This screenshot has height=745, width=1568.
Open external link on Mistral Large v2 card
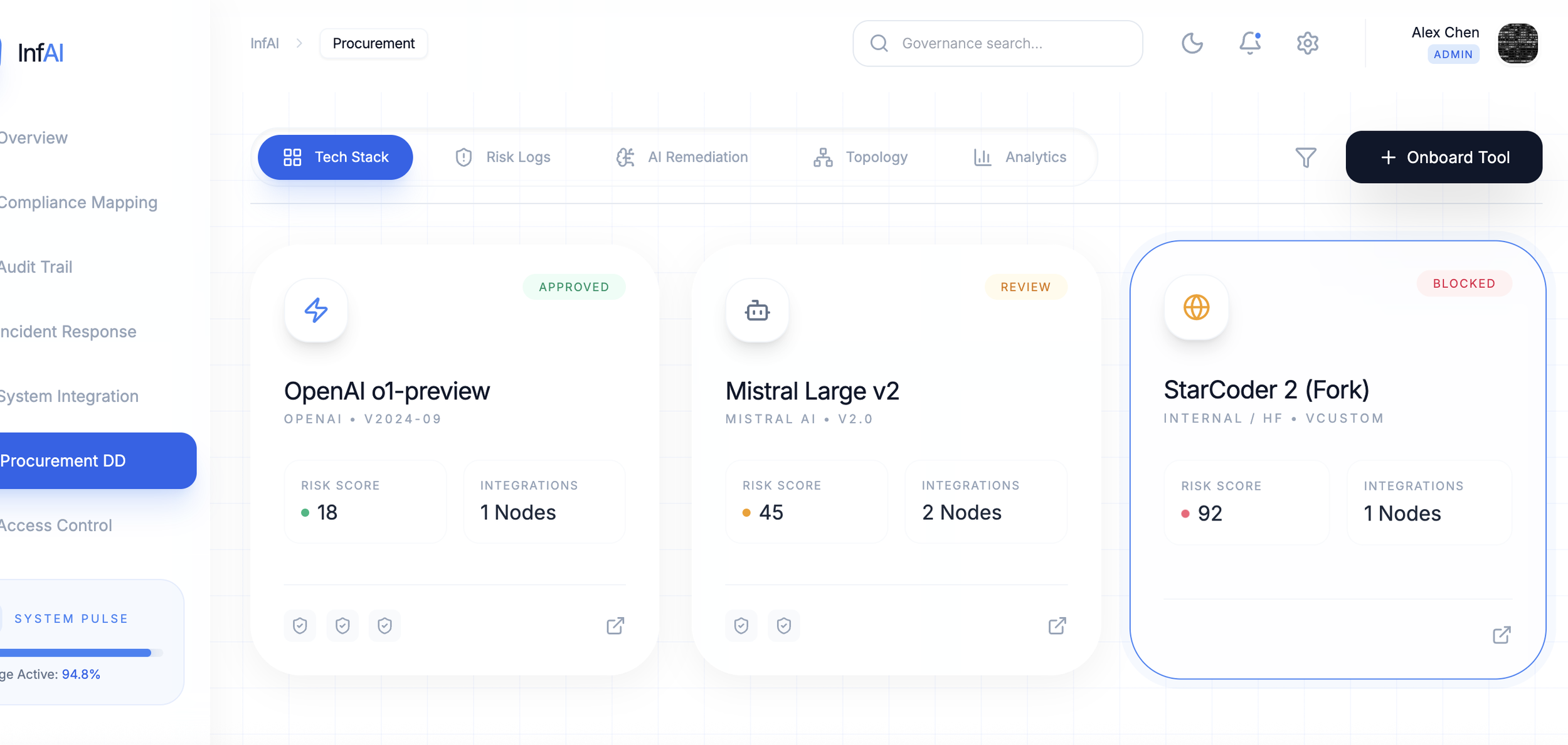[x=1057, y=625]
